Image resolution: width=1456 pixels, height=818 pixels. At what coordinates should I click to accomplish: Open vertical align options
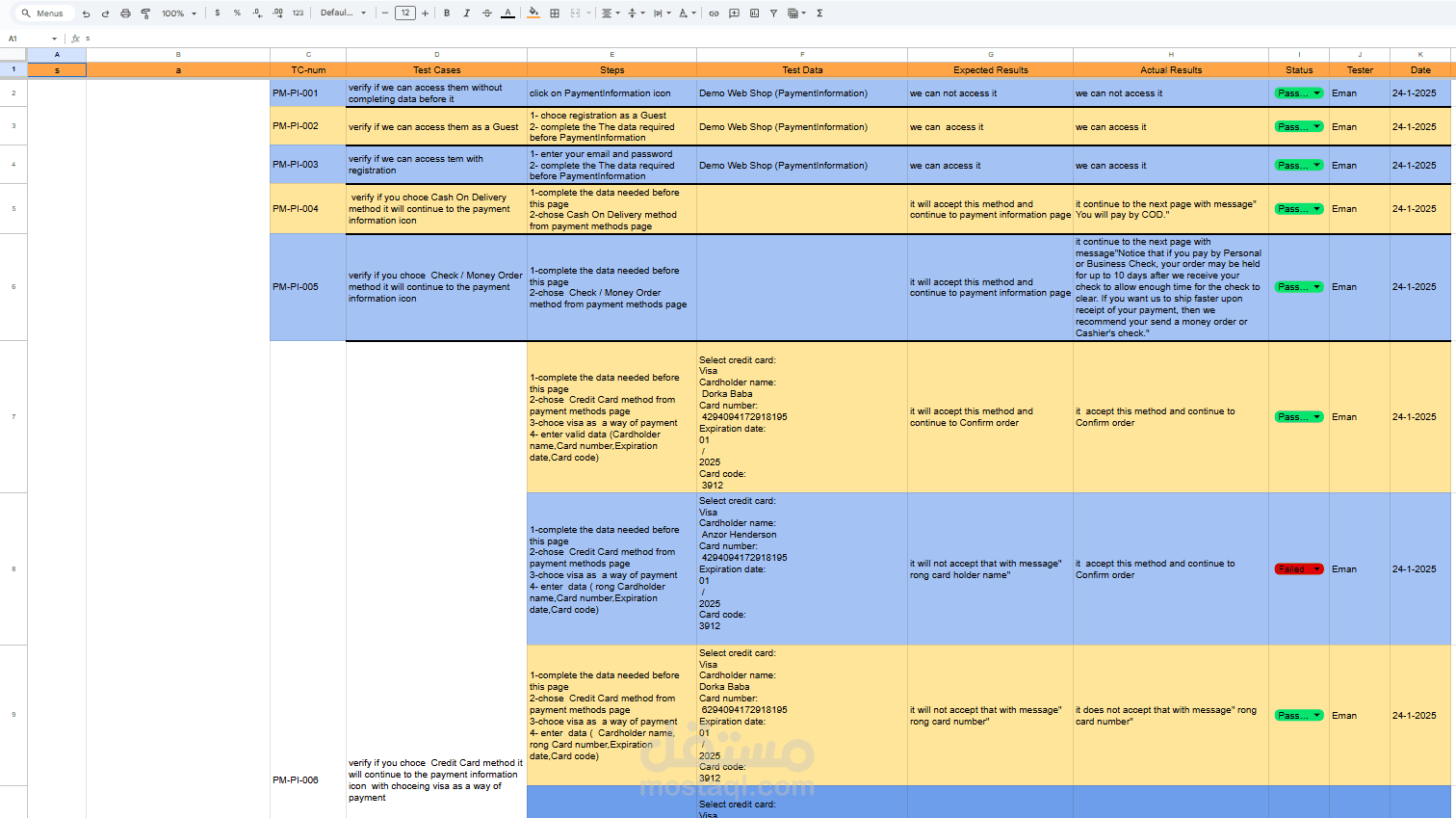click(x=635, y=13)
